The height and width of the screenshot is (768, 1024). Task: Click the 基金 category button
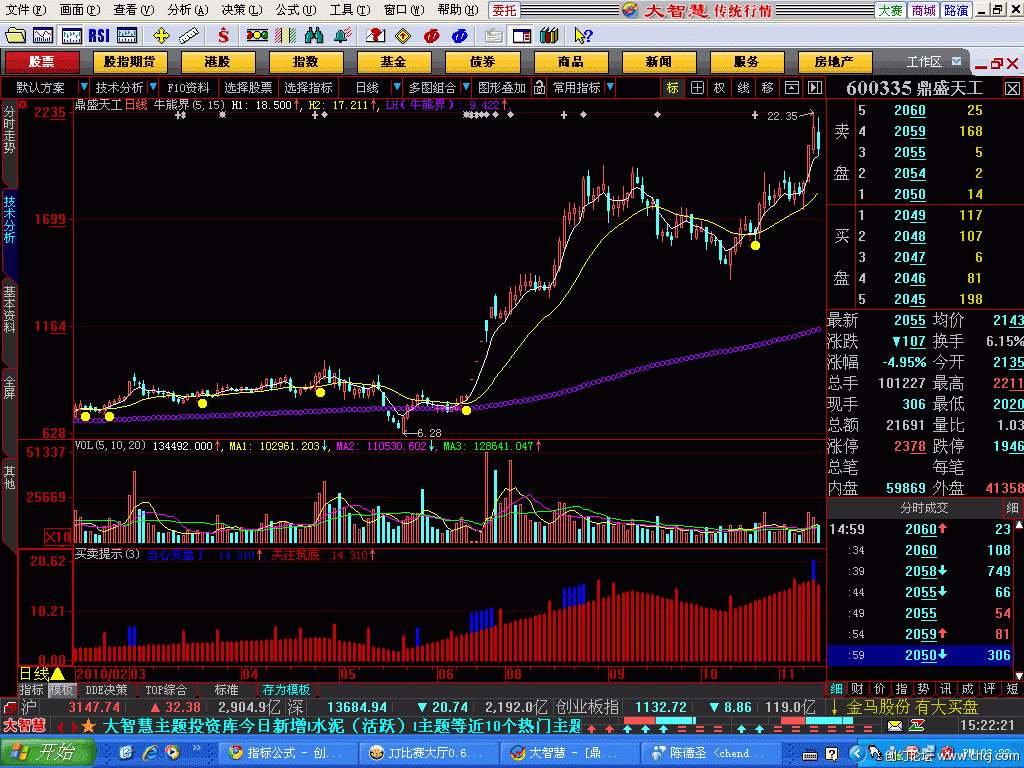394,62
